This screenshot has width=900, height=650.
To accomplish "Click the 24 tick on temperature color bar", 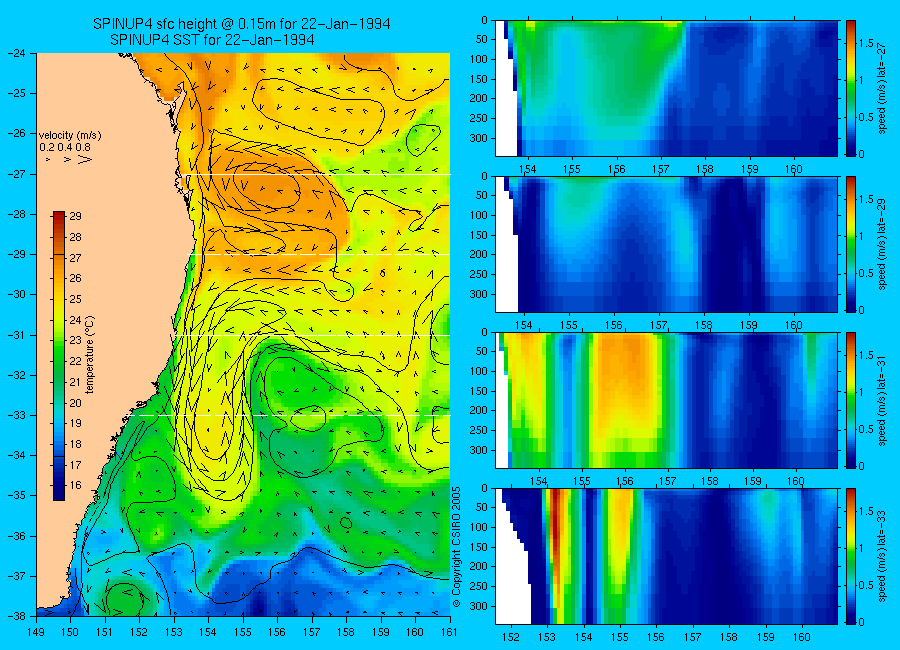I will (75, 320).
